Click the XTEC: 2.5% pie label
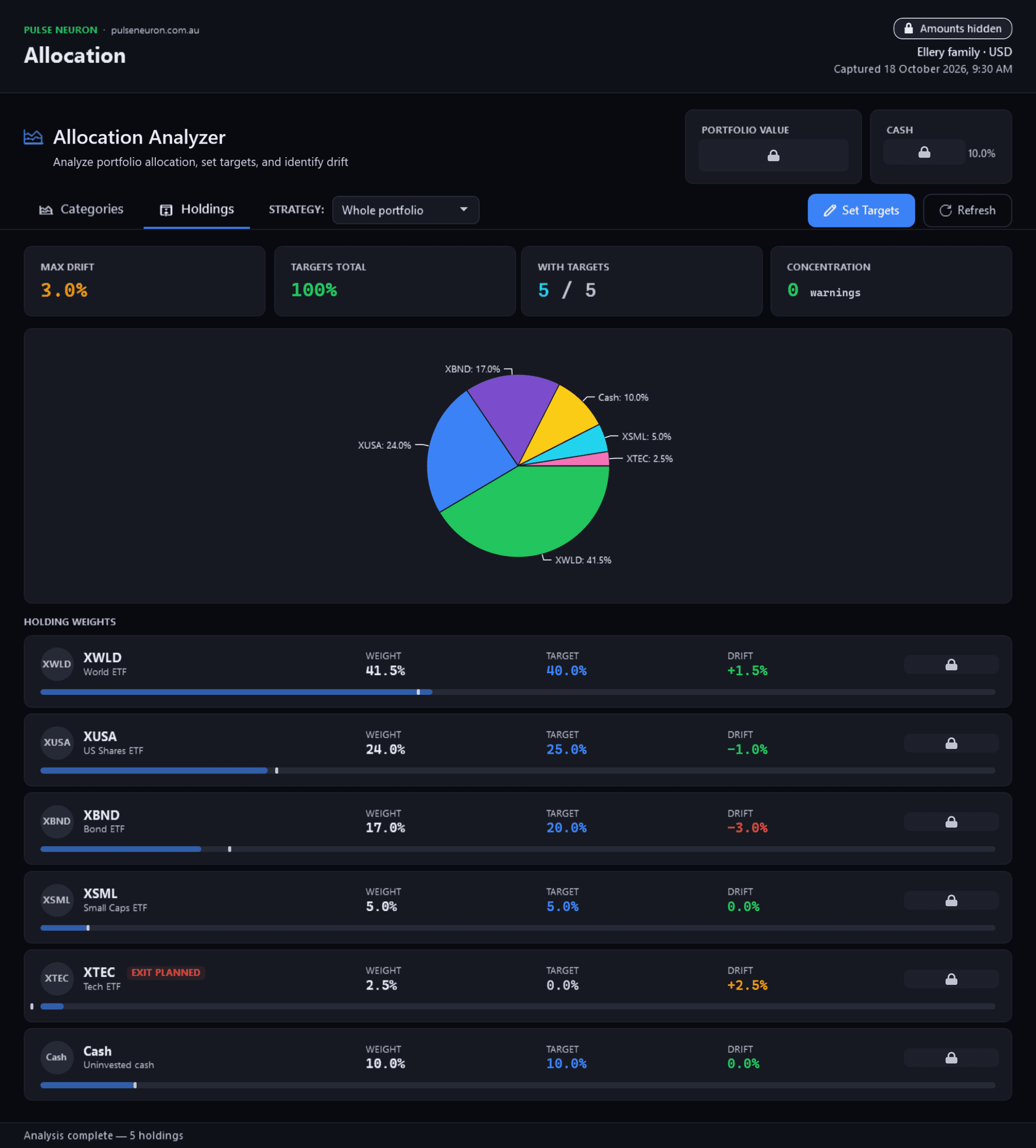Viewport: 1036px width, 1148px height. pos(650,459)
